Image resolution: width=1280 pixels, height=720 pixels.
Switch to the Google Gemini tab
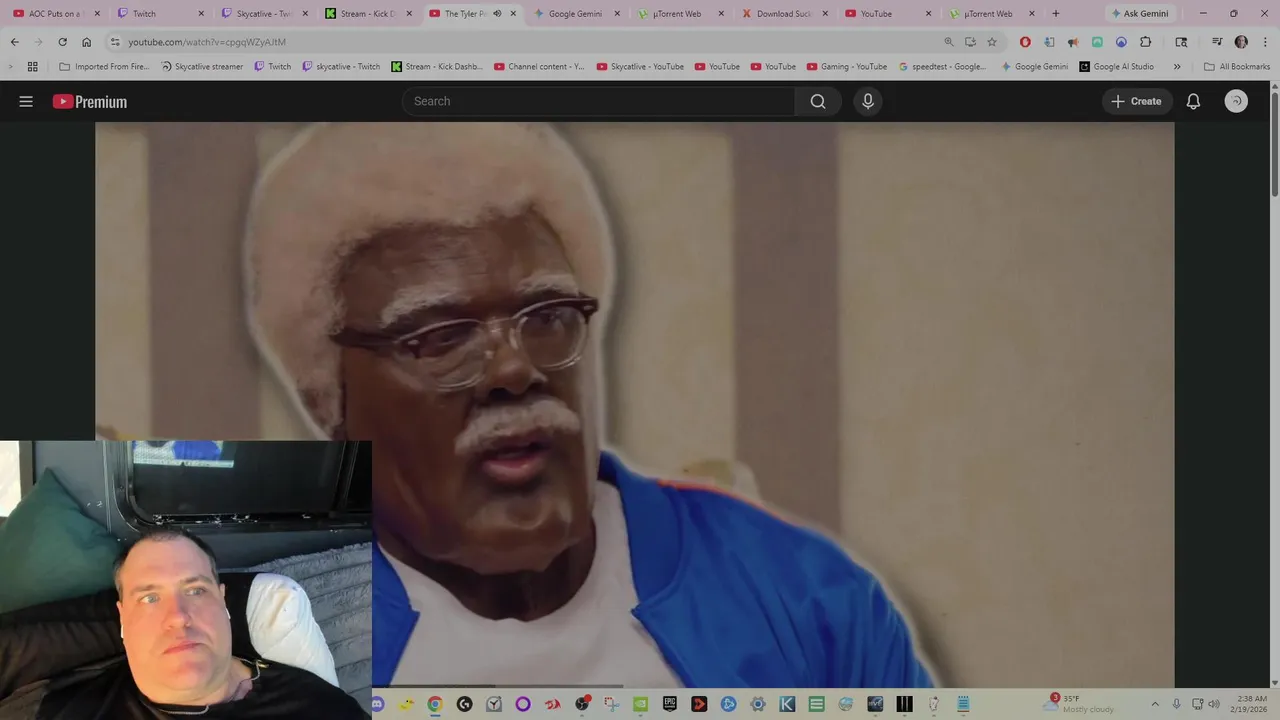point(574,14)
